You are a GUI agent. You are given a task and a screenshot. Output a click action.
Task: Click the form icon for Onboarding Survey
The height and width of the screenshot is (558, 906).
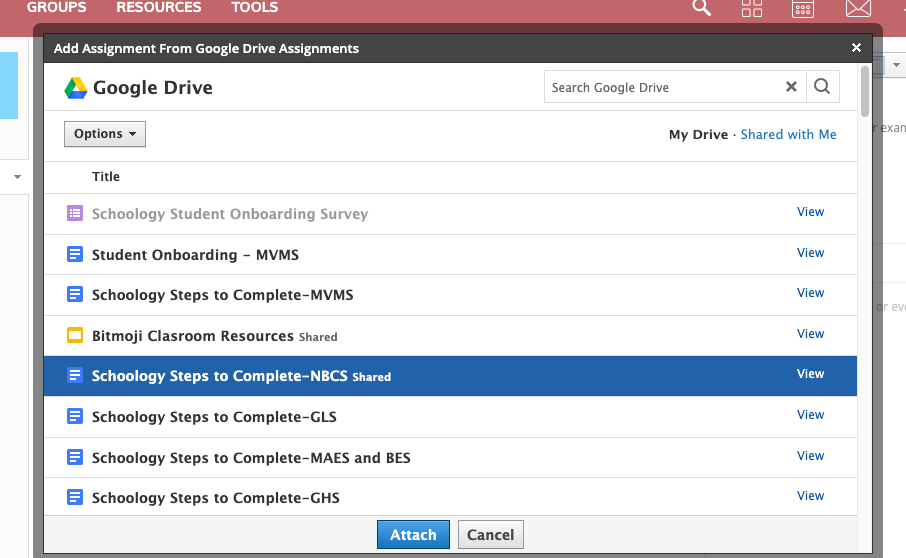pyautogui.click(x=75, y=213)
